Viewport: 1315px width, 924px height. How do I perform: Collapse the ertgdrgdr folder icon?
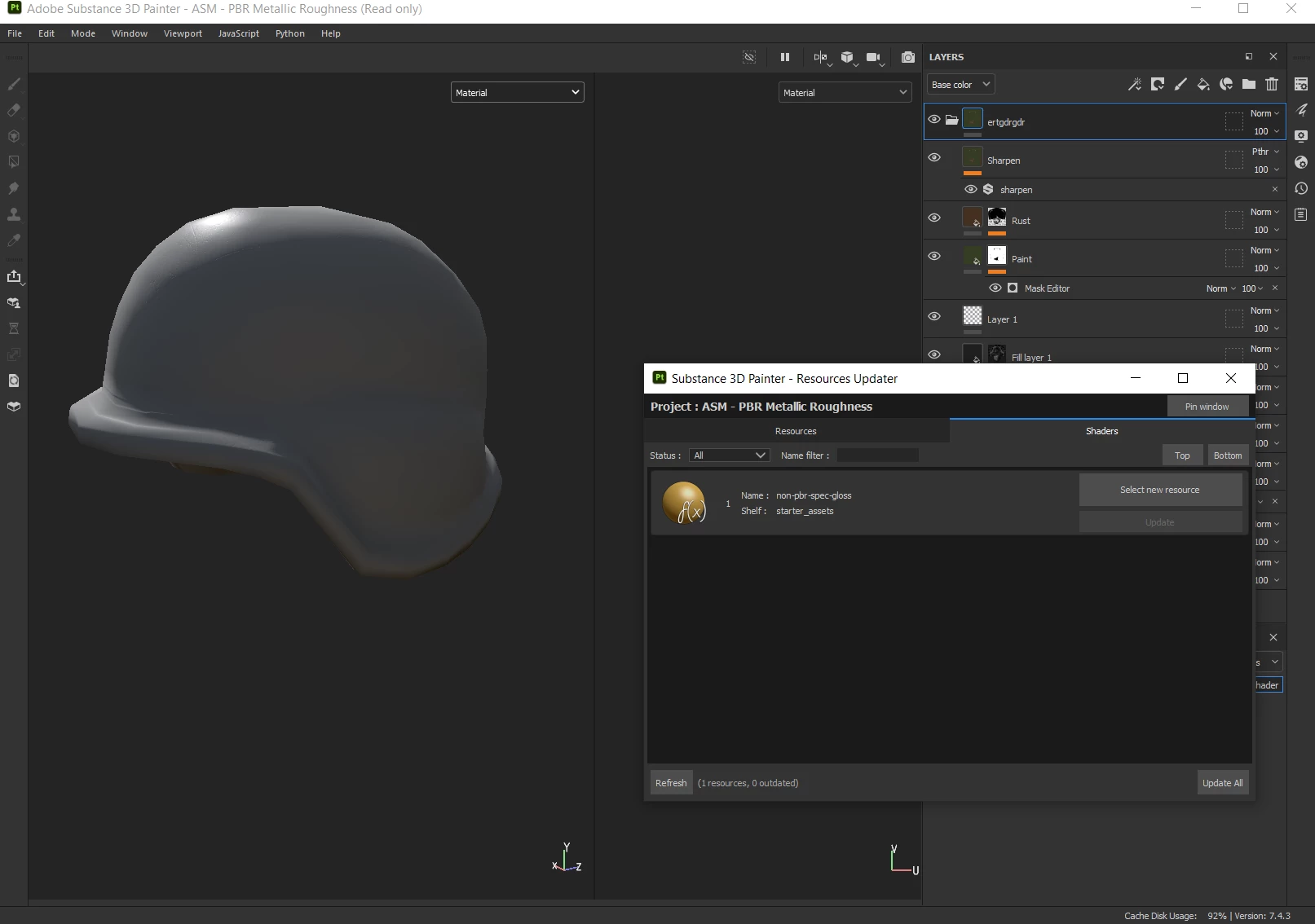(x=951, y=120)
